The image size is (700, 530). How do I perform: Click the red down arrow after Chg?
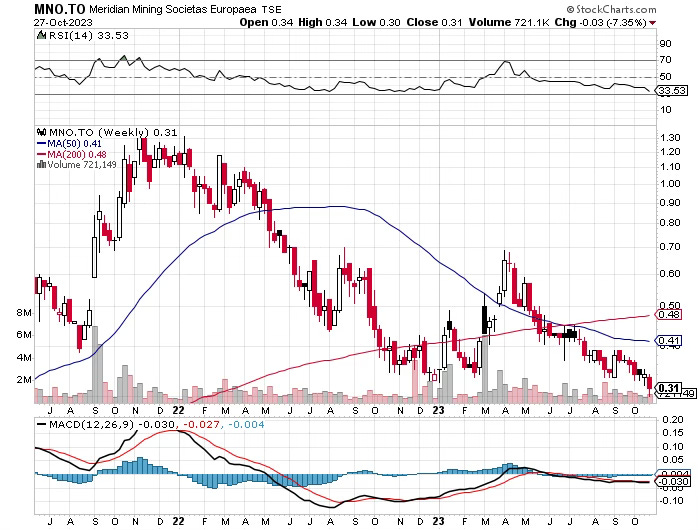(x=653, y=23)
